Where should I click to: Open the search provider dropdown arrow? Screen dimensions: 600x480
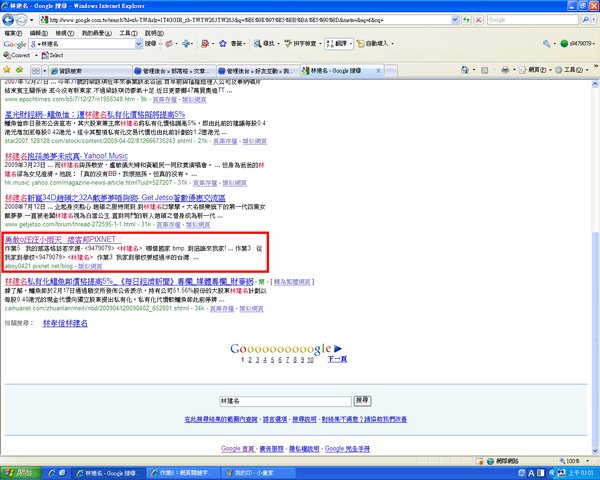(594, 20)
